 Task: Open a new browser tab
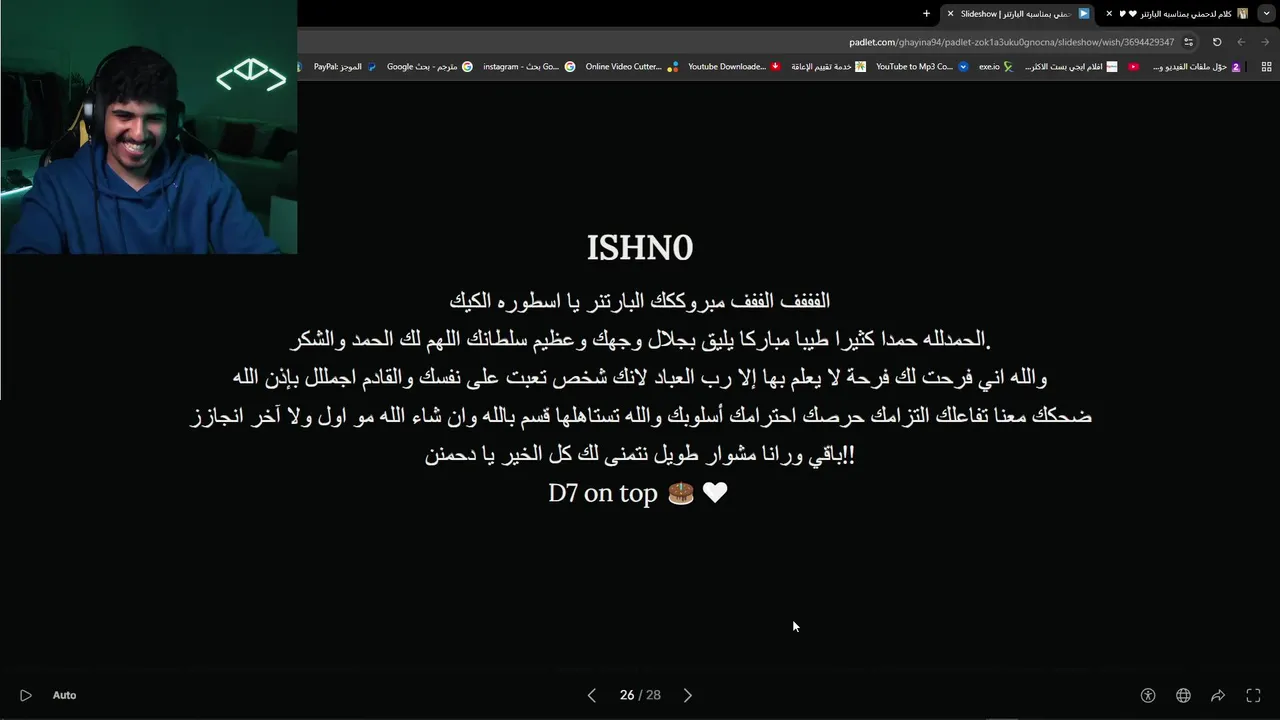pos(926,14)
